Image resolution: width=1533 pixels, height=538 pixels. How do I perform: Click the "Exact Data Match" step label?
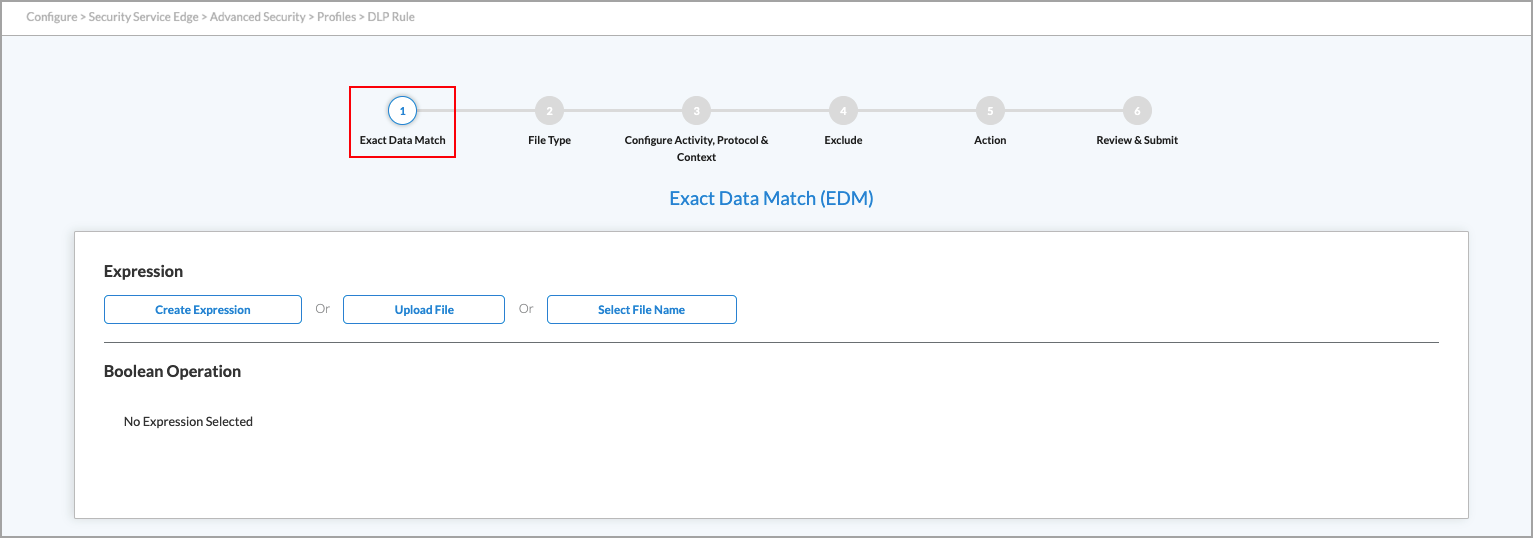click(402, 140)
